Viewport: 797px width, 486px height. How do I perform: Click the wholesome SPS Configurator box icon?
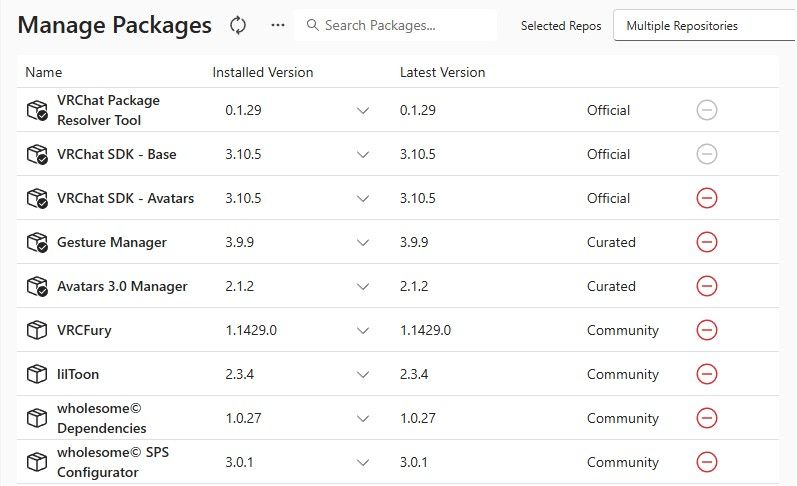click(37, 462)
